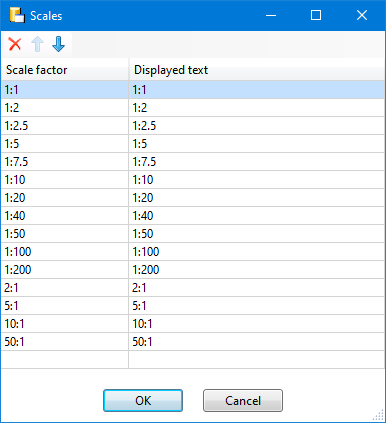Sort by the Scale factor column header
The image size is (386, 423).
[65, 70]
